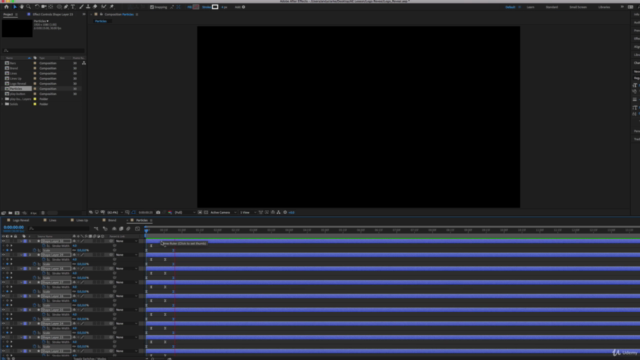
Task: Take a snapshot with the camera icon
Action: click(158, 213)
